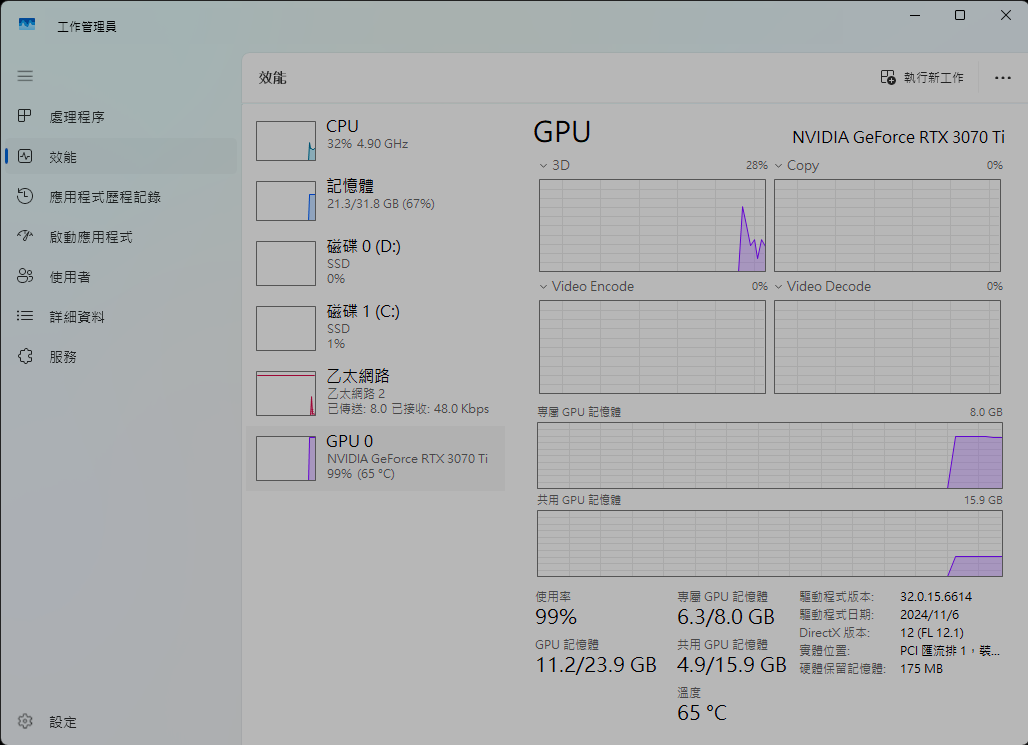Click the 專屬 GPU 記憶體 usage graph

point(769,455)
